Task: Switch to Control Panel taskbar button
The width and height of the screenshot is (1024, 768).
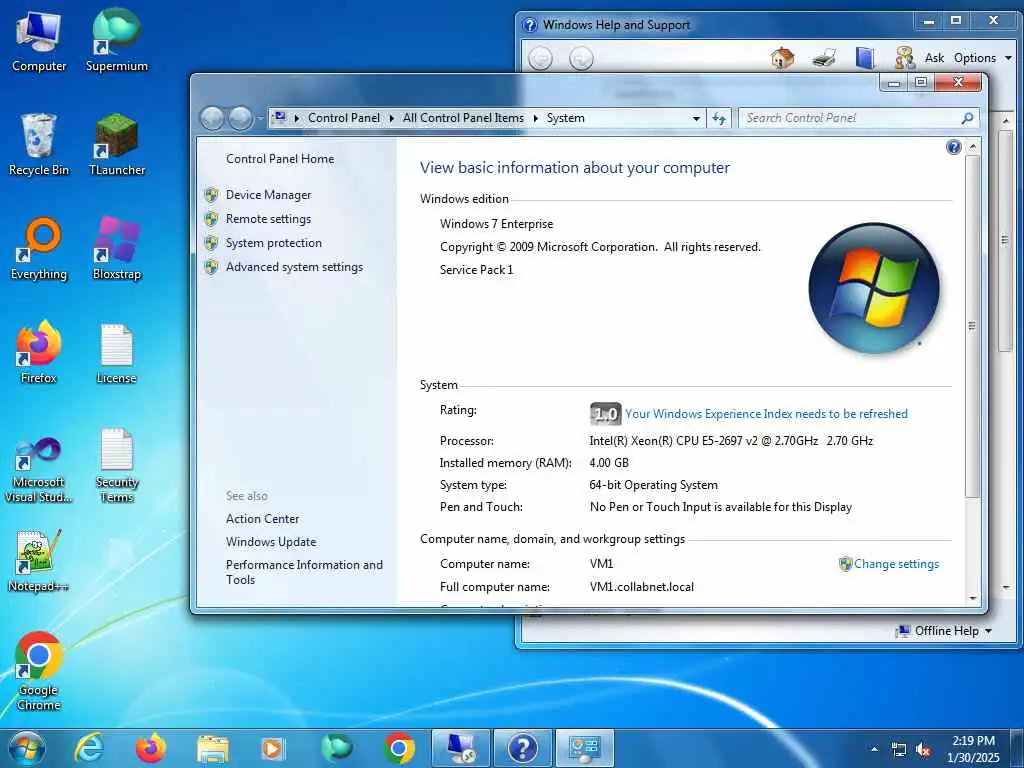Action: (x=584, y=748)
